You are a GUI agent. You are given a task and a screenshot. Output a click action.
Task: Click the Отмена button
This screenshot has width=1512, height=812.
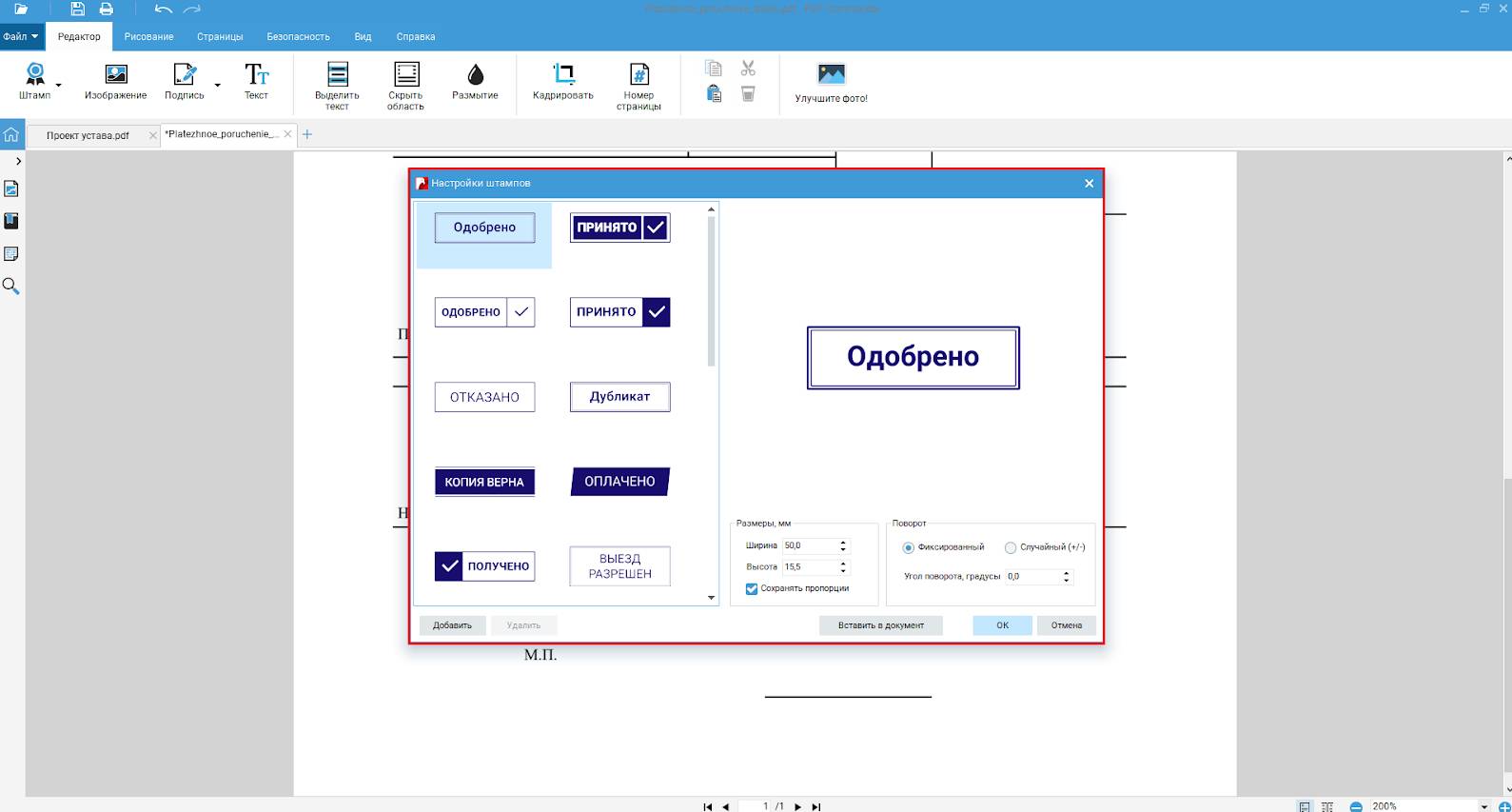point(1067,625)
